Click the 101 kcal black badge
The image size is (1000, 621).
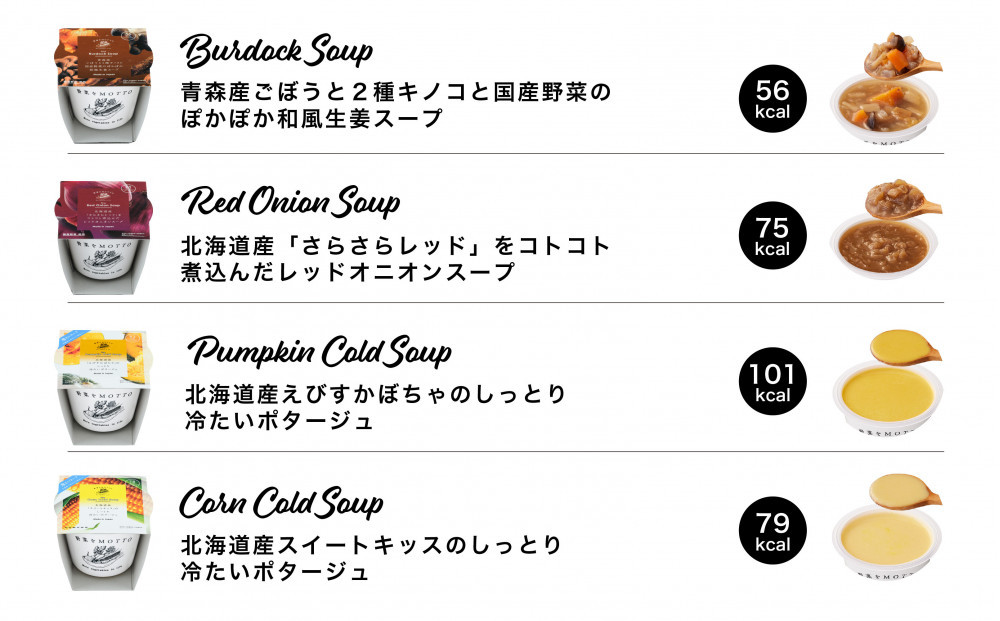coord(772,381)
